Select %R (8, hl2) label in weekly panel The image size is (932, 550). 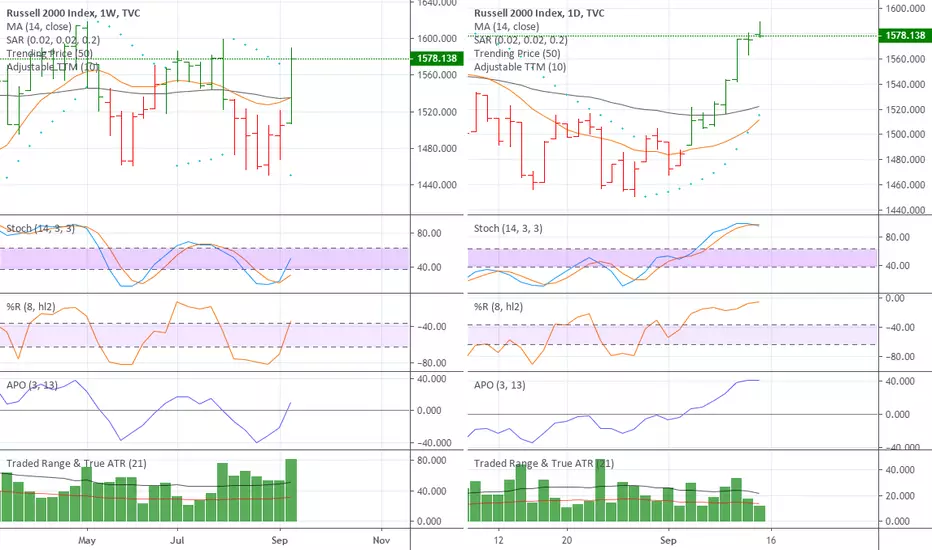(x=31, y=307)
